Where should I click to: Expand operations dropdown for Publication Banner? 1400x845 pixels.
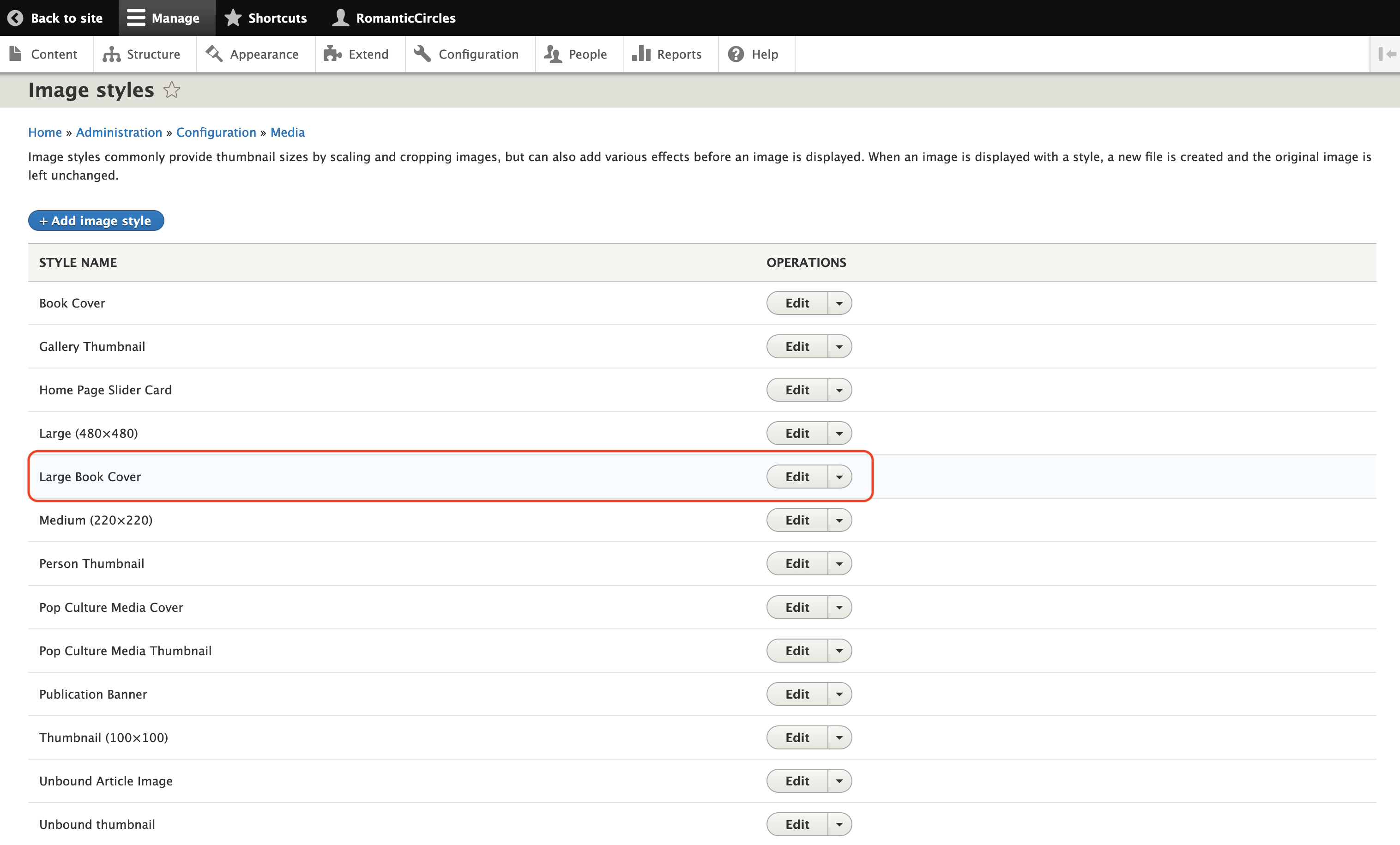[839, 694]
